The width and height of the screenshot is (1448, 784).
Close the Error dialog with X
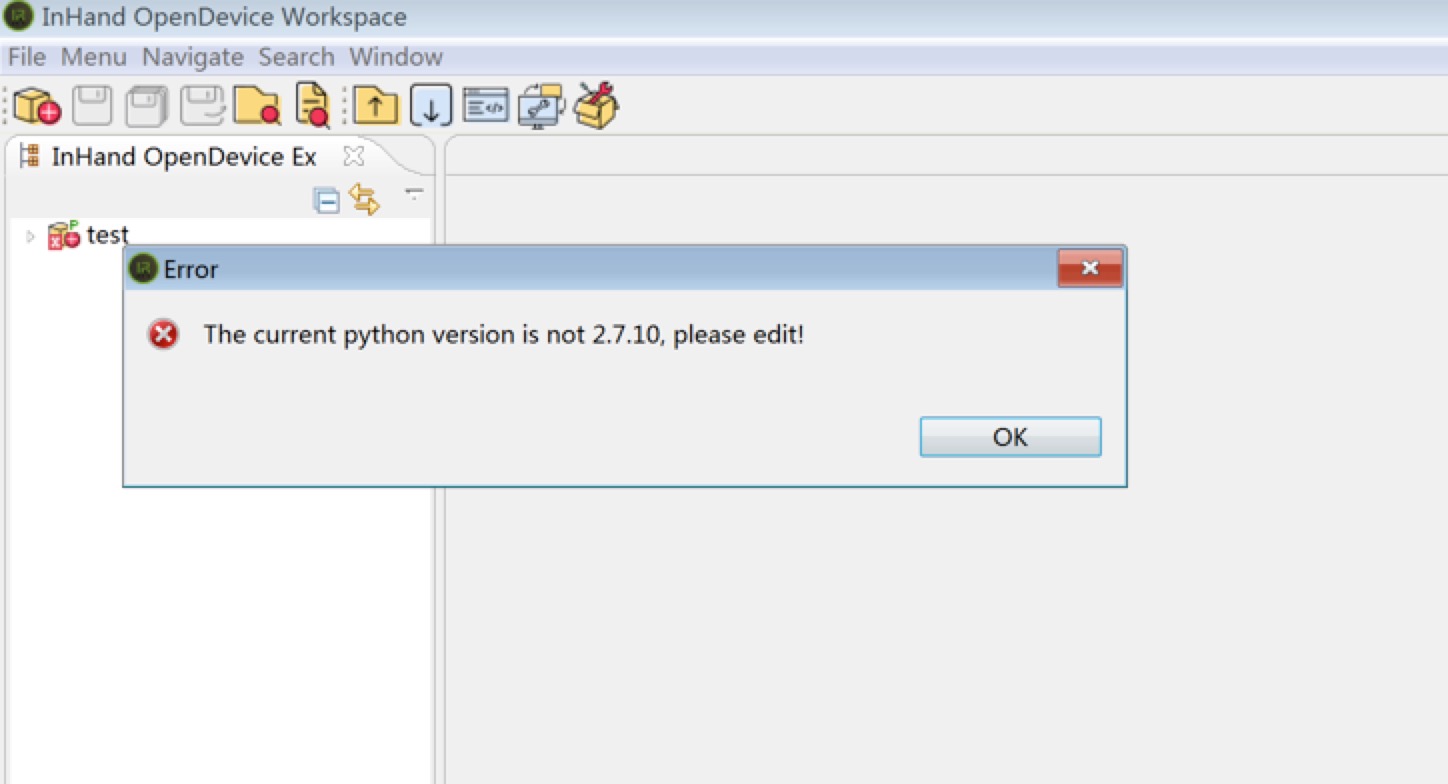coord(1090,268)
